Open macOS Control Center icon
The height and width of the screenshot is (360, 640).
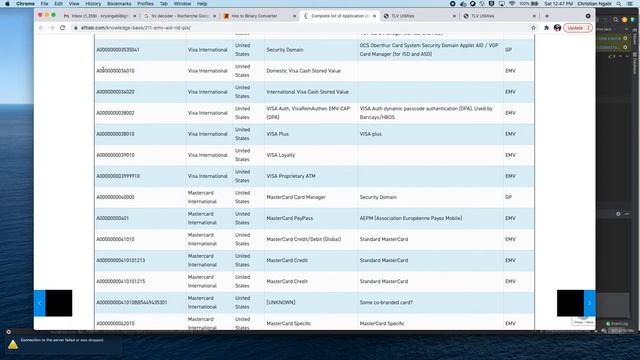[x=630, y=4]
